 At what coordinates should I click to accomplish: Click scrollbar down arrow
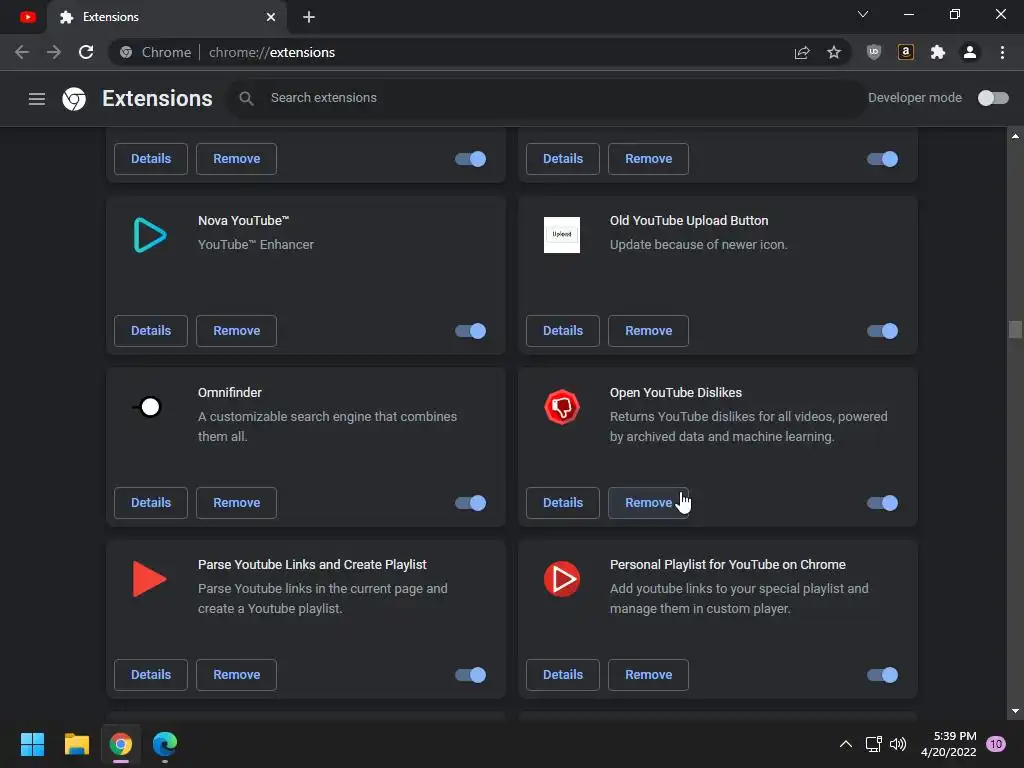(1015, 711)
